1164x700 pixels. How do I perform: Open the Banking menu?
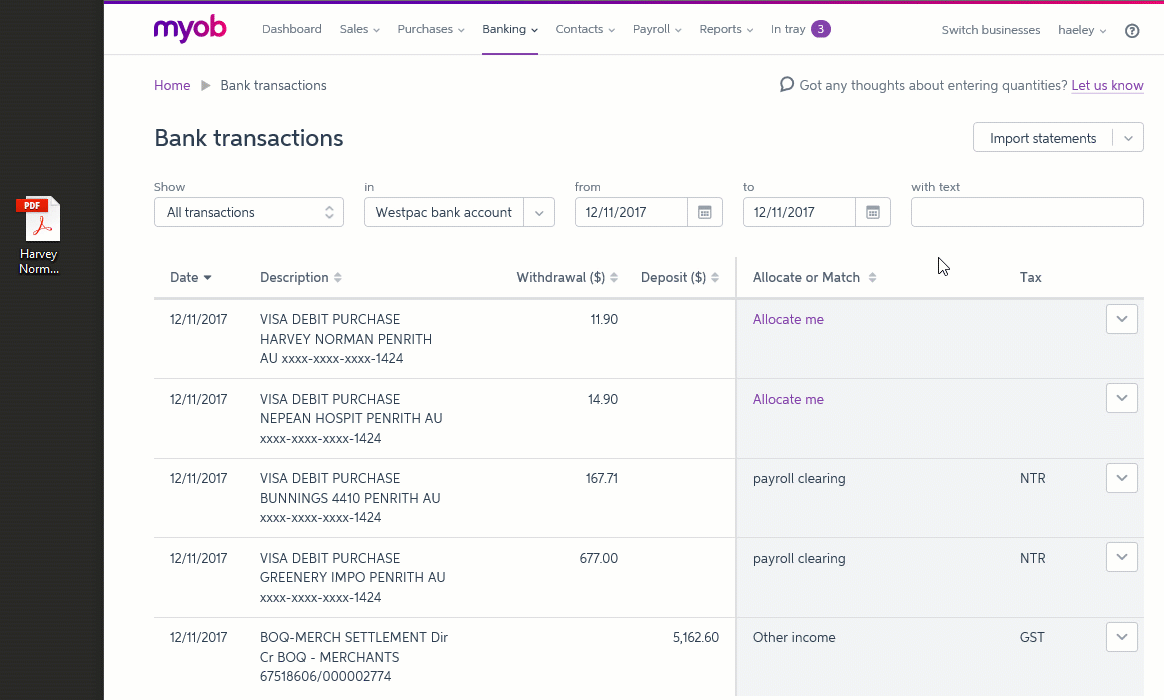(x=509, y=30)
